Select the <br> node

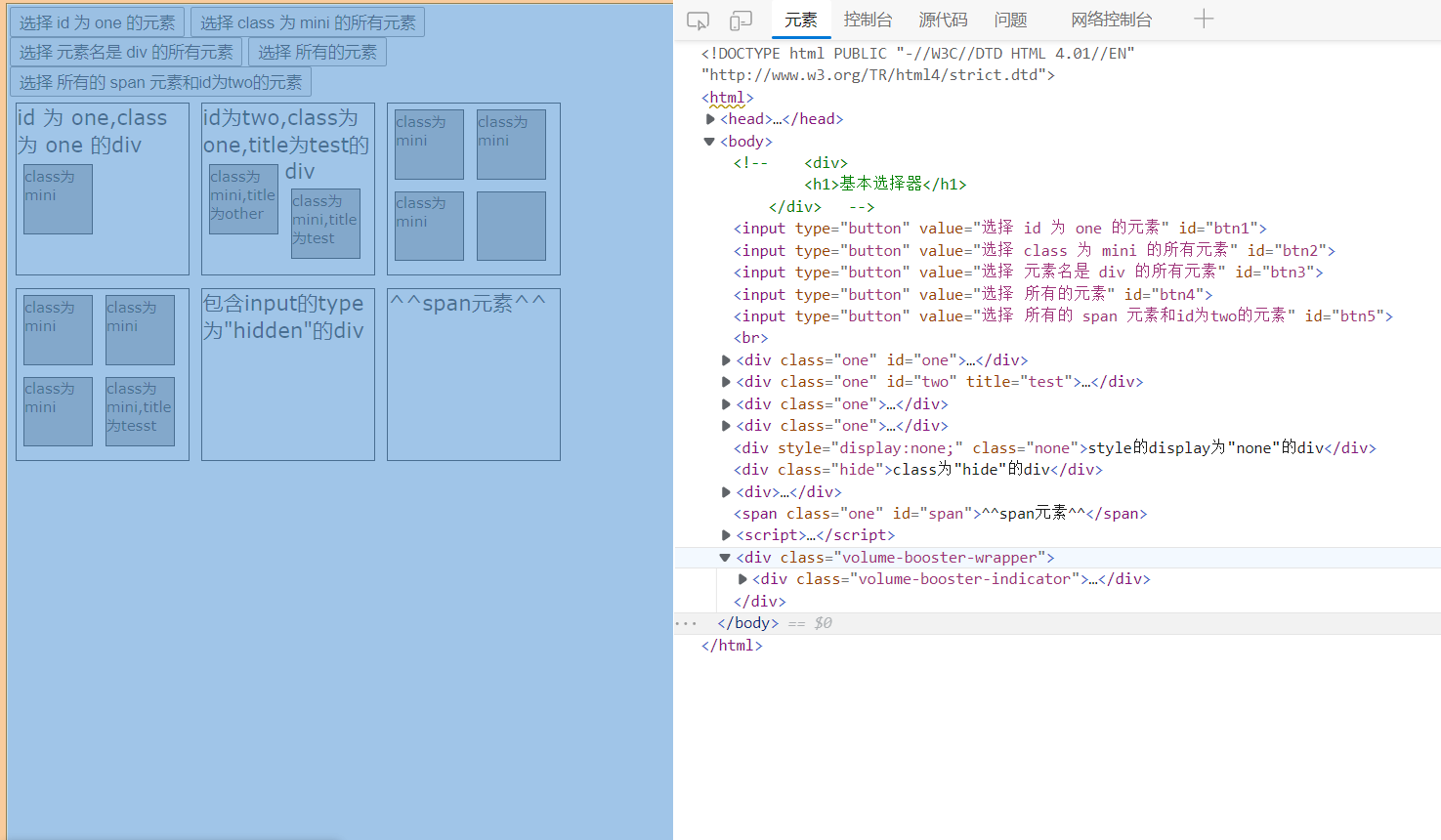click(751, 338)
